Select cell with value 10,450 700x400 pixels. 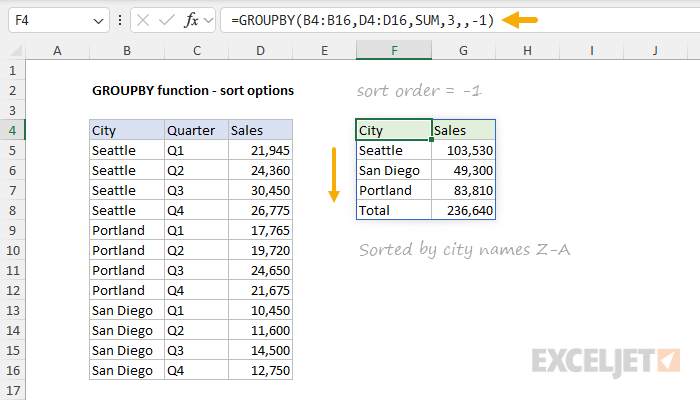tap(260, 310)
